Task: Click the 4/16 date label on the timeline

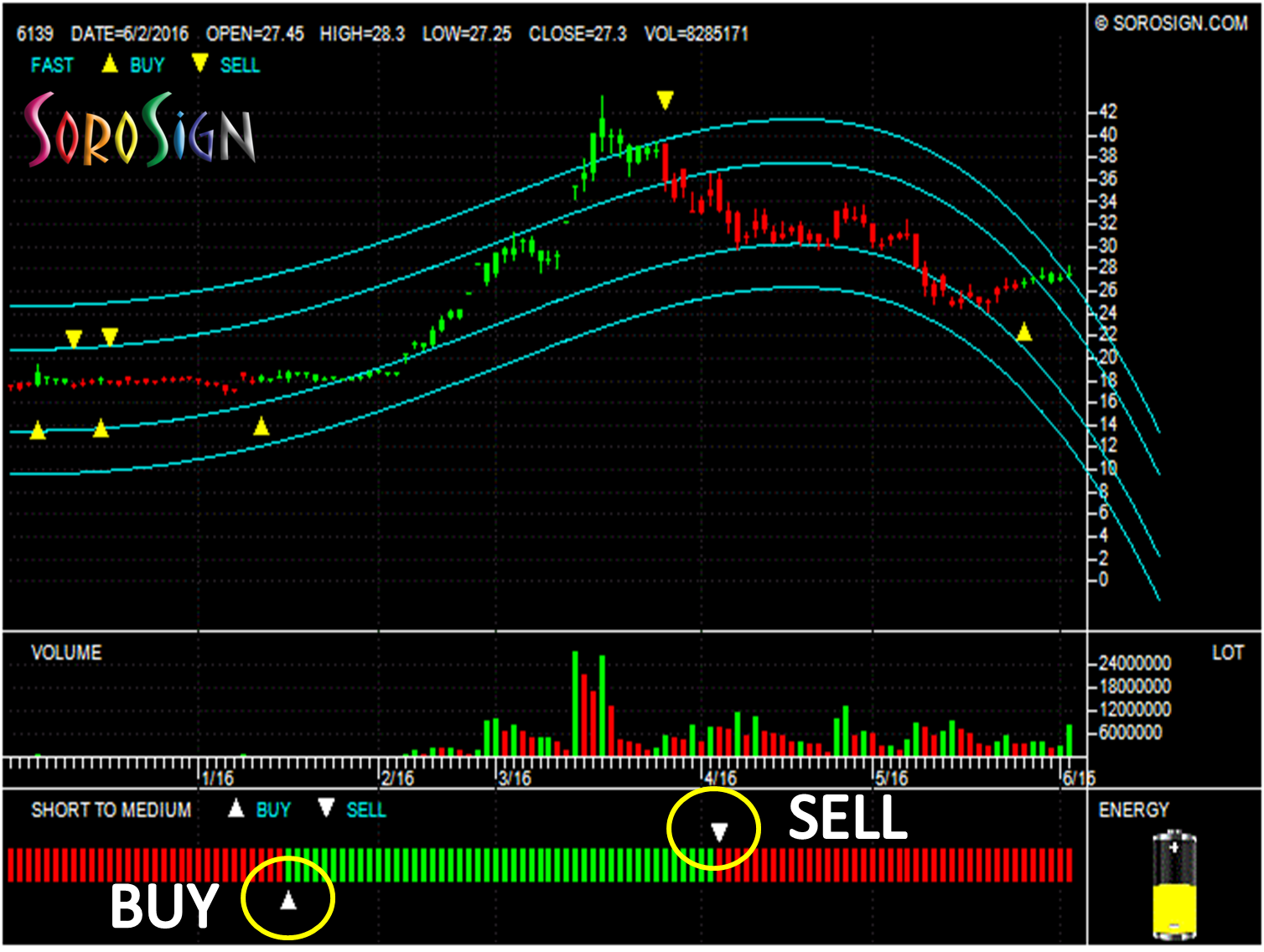Action: point(721,779)
